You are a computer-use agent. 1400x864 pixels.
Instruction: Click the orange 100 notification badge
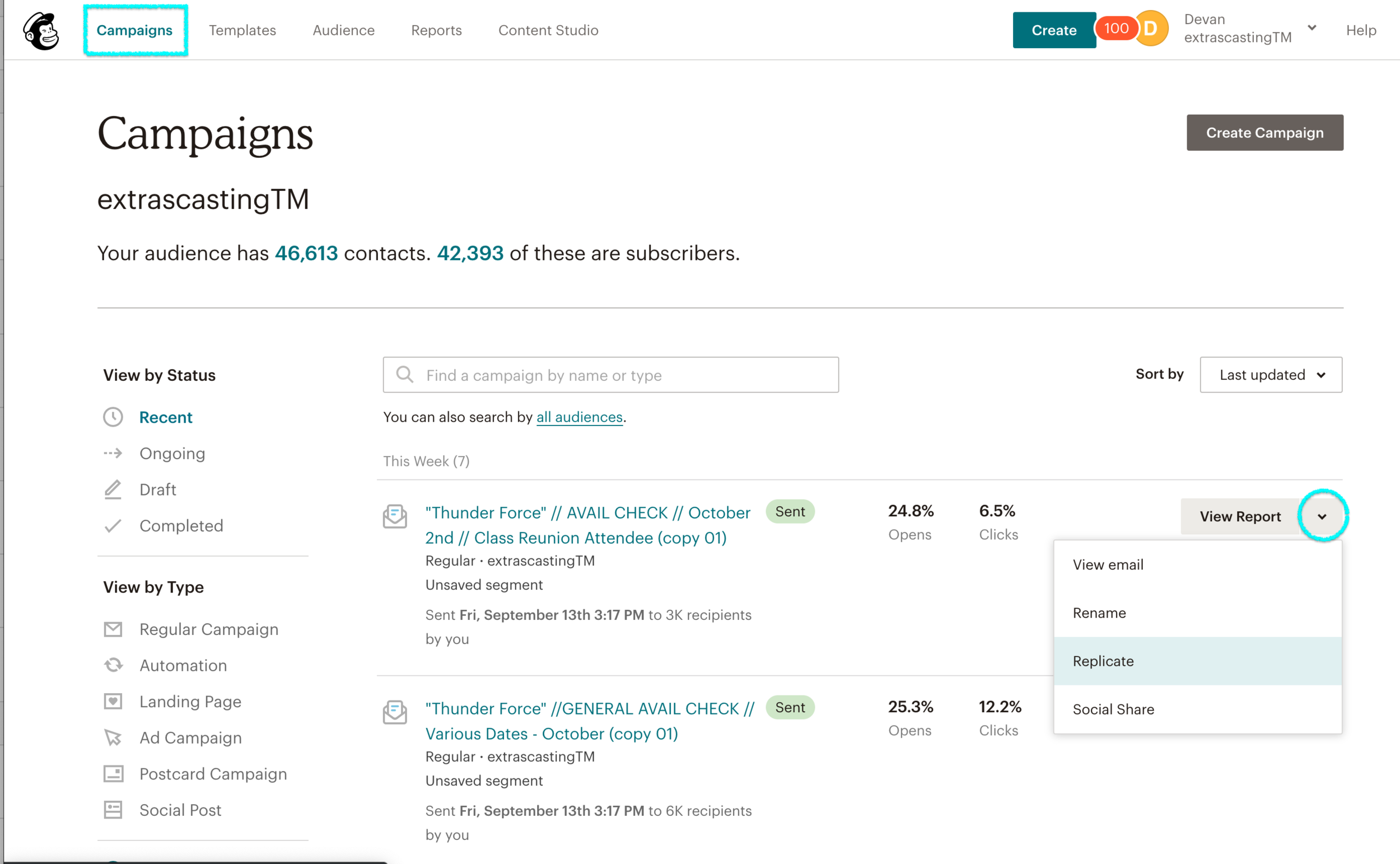[1116, 28]
